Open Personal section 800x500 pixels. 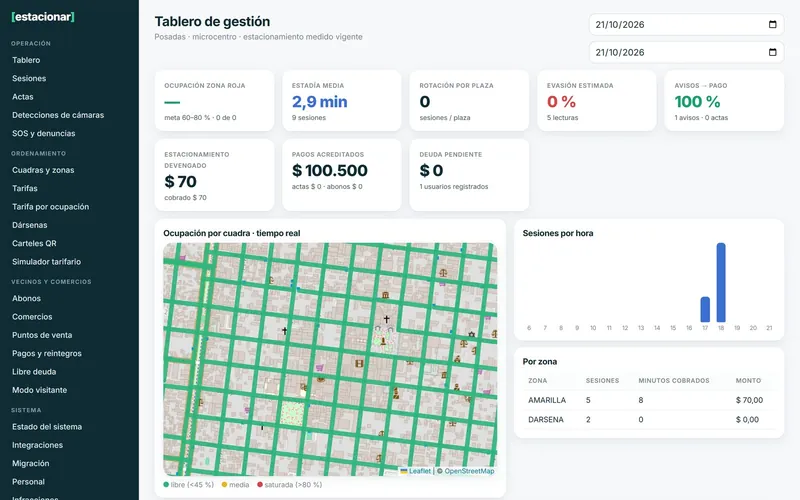[x=28, y=482]
